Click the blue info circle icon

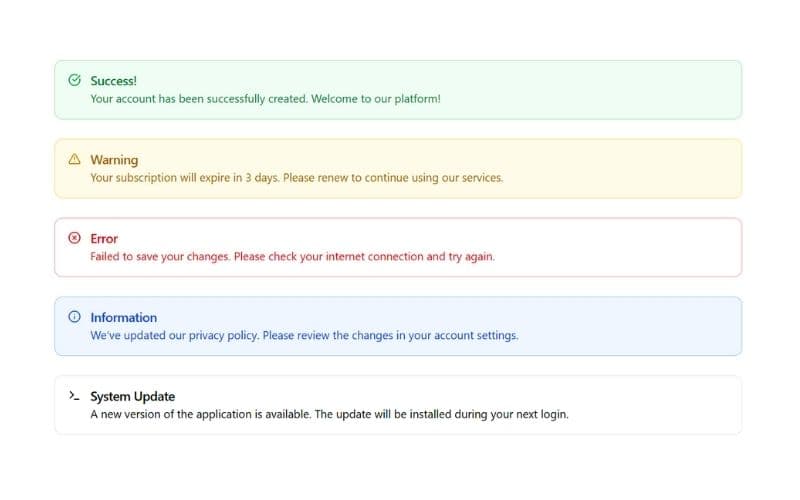[x=74, y=316]
